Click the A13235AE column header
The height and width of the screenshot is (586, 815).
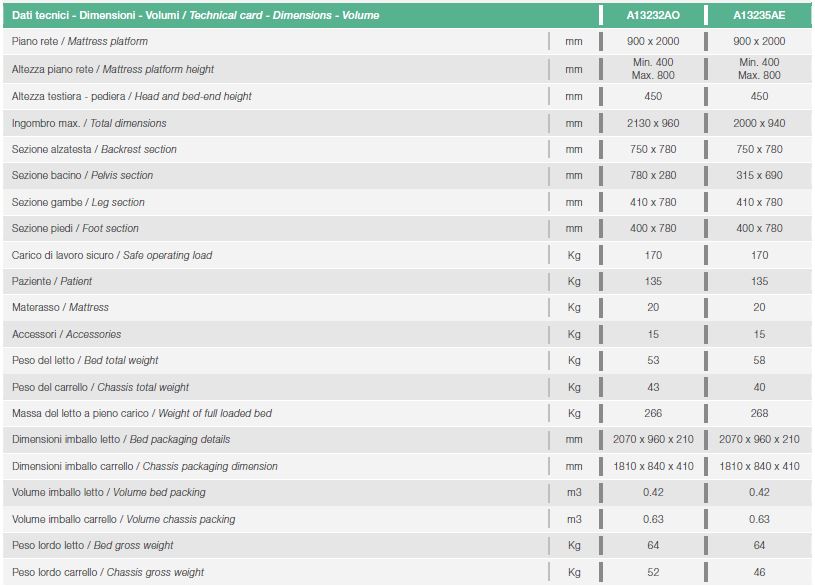(x=759, y=15)
